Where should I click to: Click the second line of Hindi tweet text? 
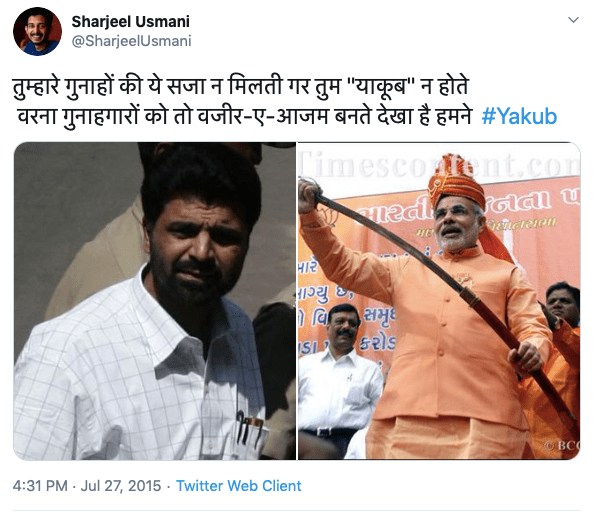pos(244,116)
